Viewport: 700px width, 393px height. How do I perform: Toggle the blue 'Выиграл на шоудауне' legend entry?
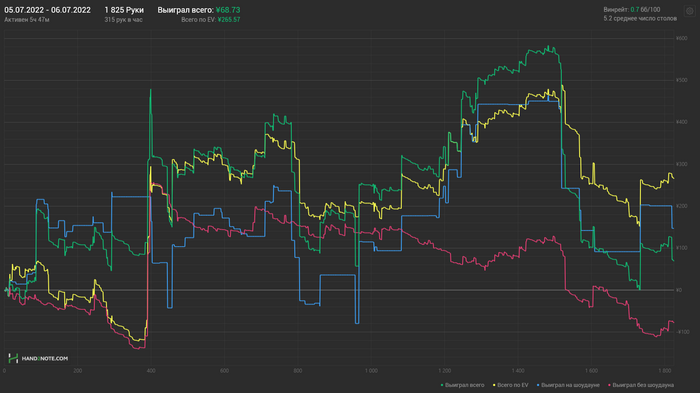coord(568,385)
